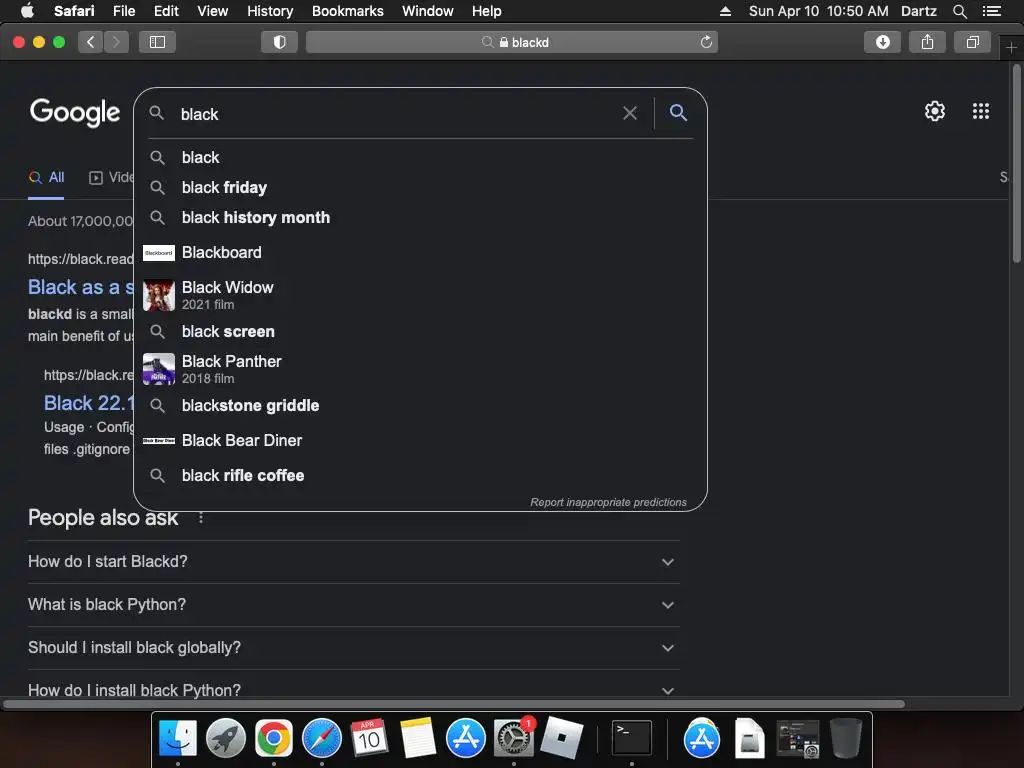
Task: Clear the search box with the X icon
Action: tap(630, 114)
